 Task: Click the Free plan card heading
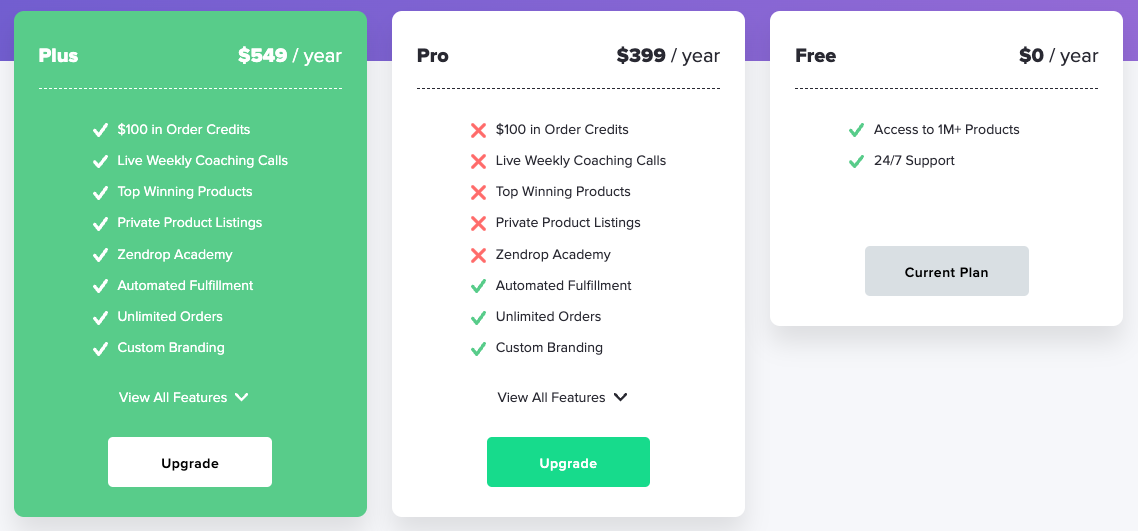815,56
